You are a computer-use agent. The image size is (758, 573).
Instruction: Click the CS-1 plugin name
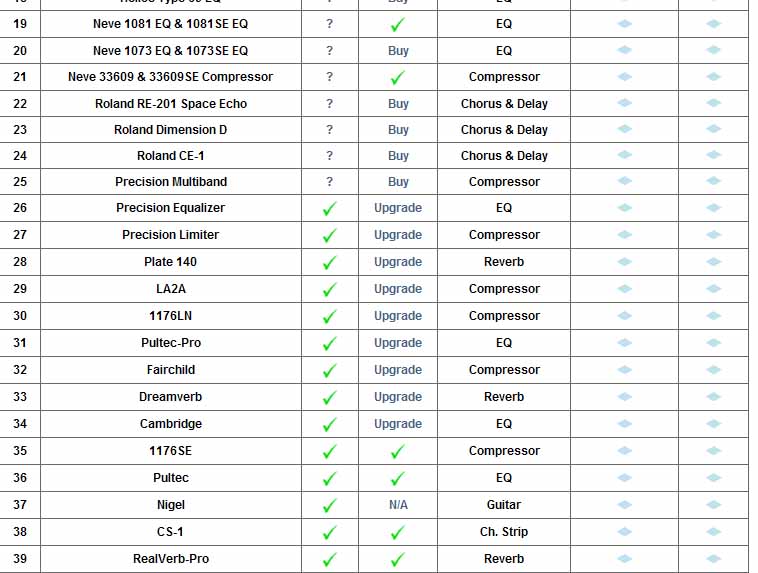tap(171, 532)
